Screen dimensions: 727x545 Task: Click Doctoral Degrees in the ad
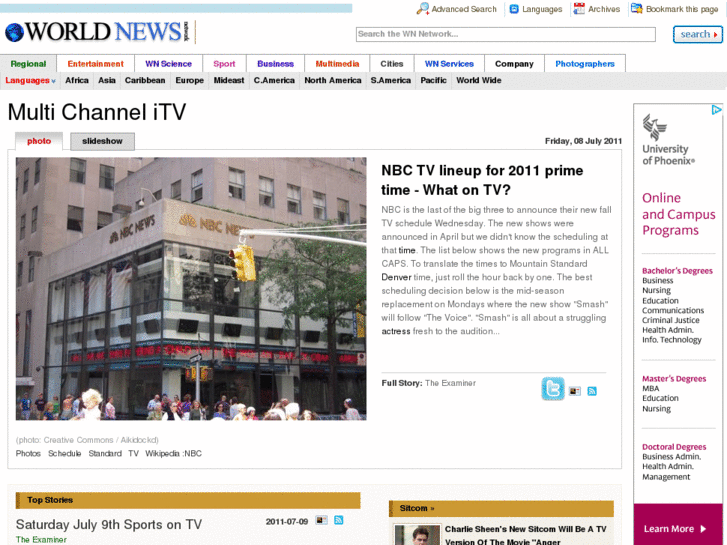[x=674, y=447]
